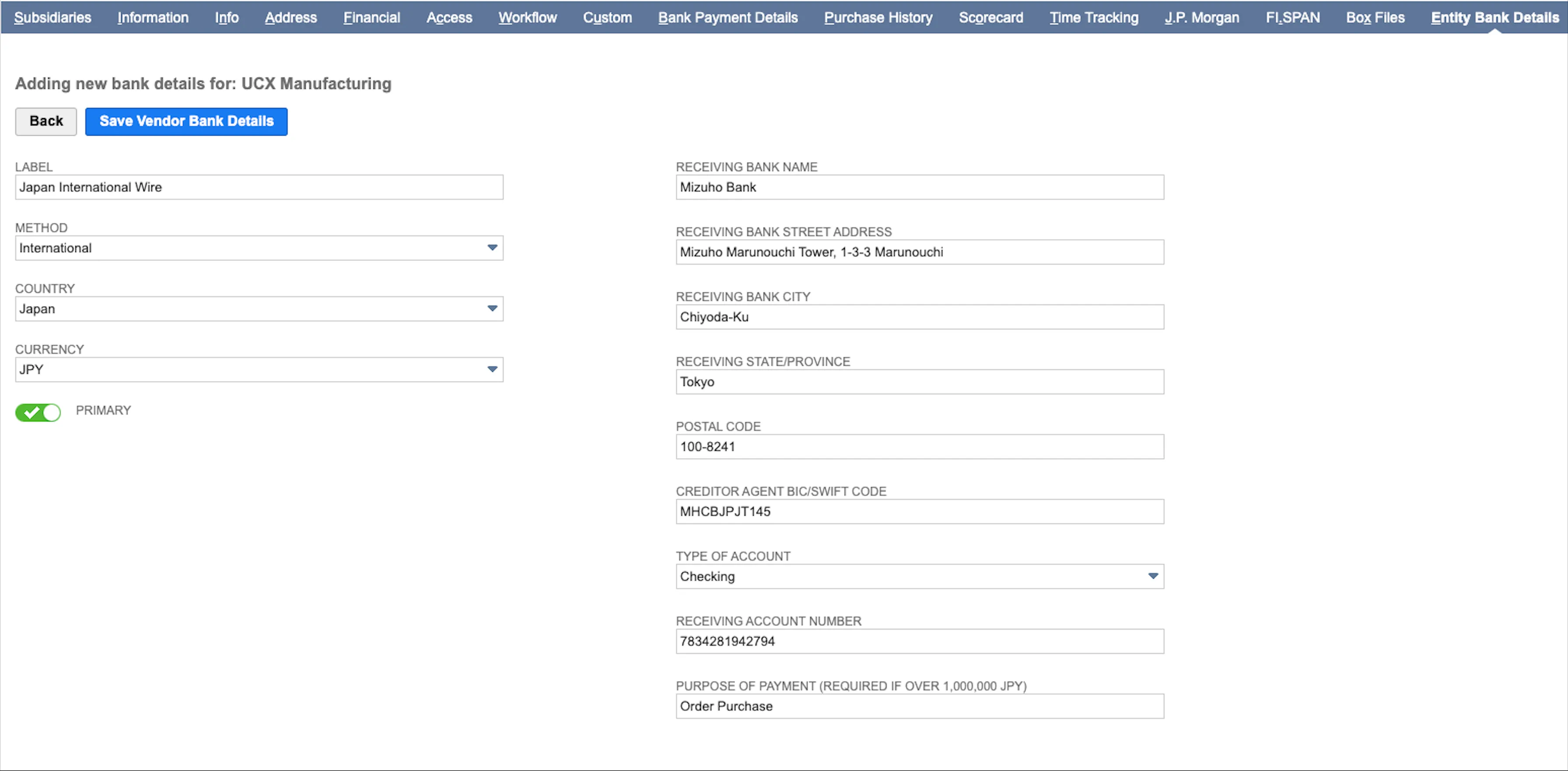The height and width of the screenshot is (771, 1568).
Task: Click Save Vendor Bank Details button
Action: tap(186, 121)
